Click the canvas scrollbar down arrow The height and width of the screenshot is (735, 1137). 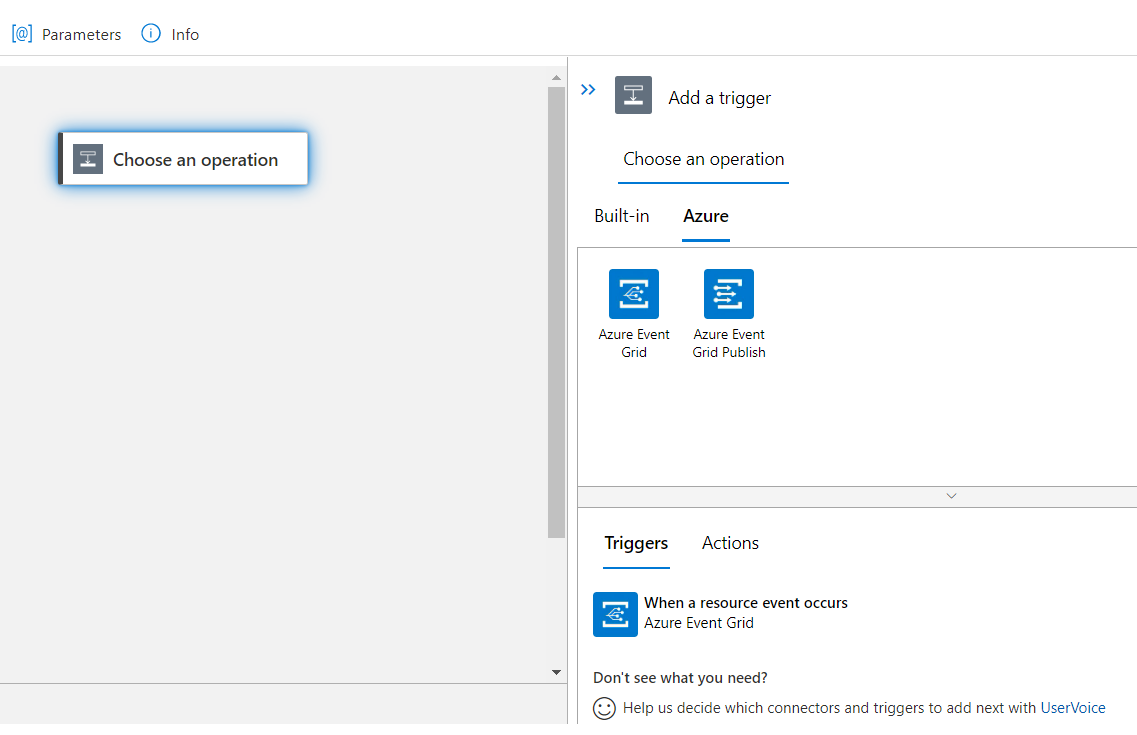click(x=556, y=673)
